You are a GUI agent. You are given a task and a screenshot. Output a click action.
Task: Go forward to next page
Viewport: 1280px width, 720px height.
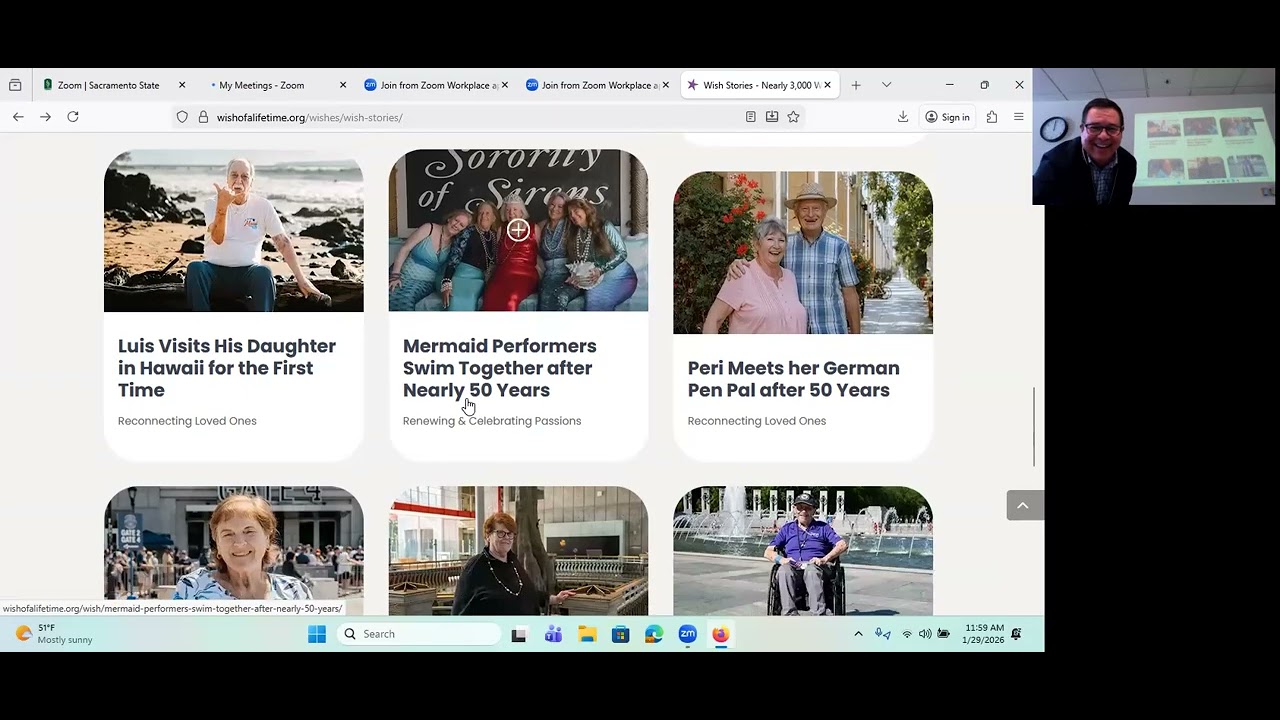click(x=45, y=117)
